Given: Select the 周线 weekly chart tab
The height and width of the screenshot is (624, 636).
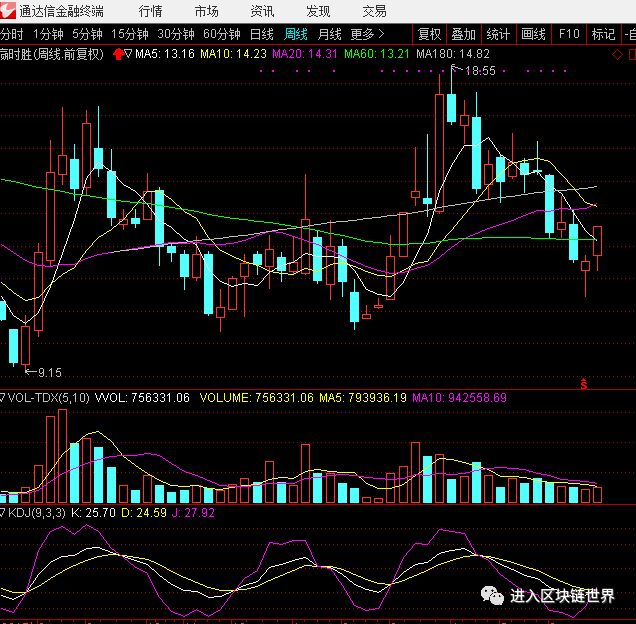Looking at the screenshot, I should 296,34.
